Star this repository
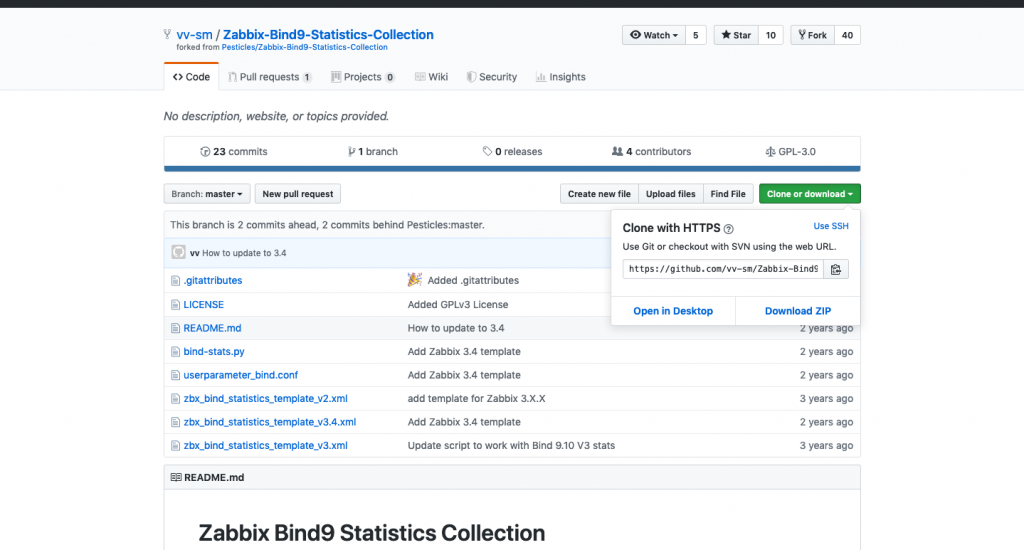1024x550 pixels. (x=736, y=35)
